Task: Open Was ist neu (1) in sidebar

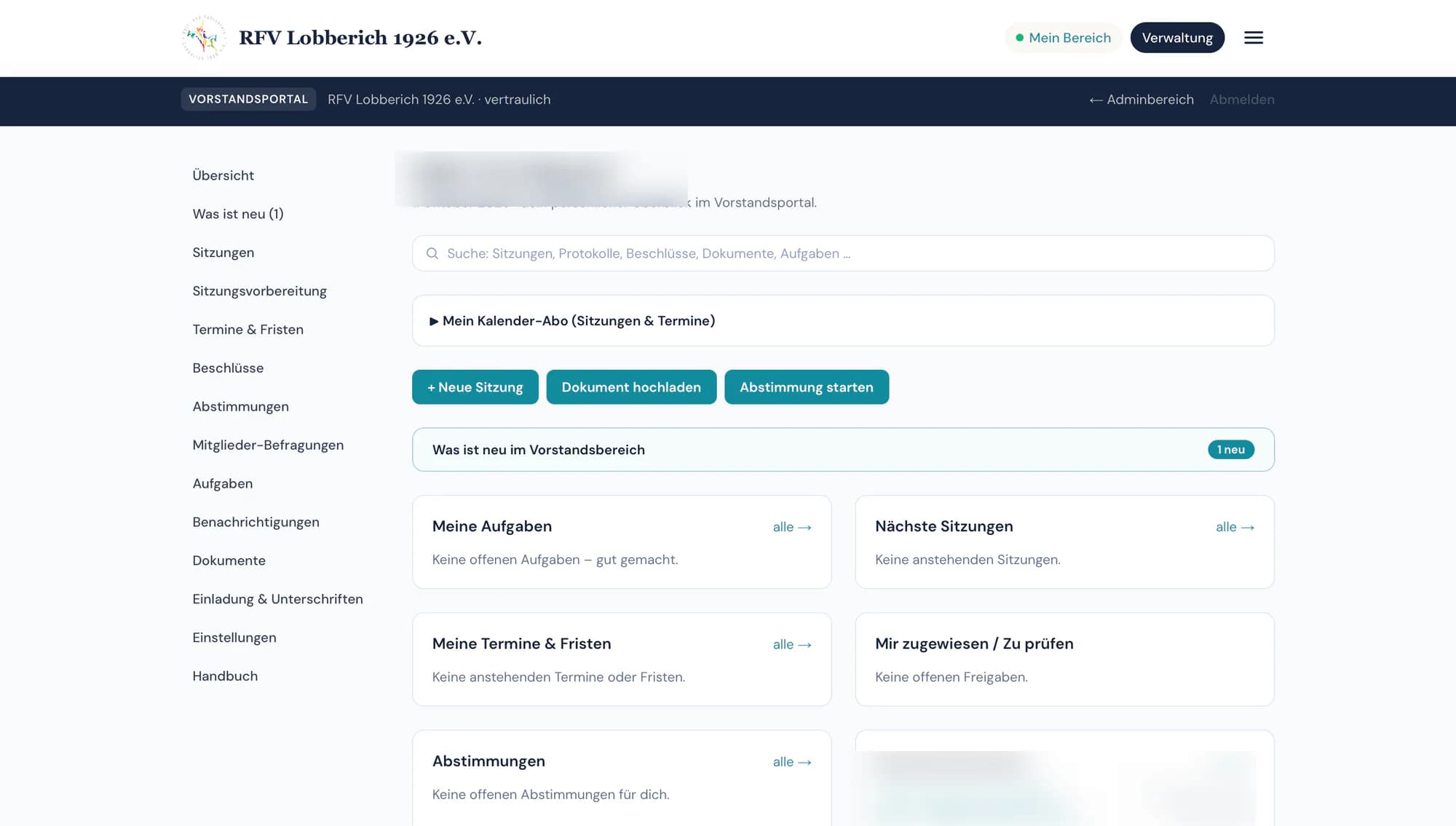Action: pyautogui.click(x=238, y=214)
